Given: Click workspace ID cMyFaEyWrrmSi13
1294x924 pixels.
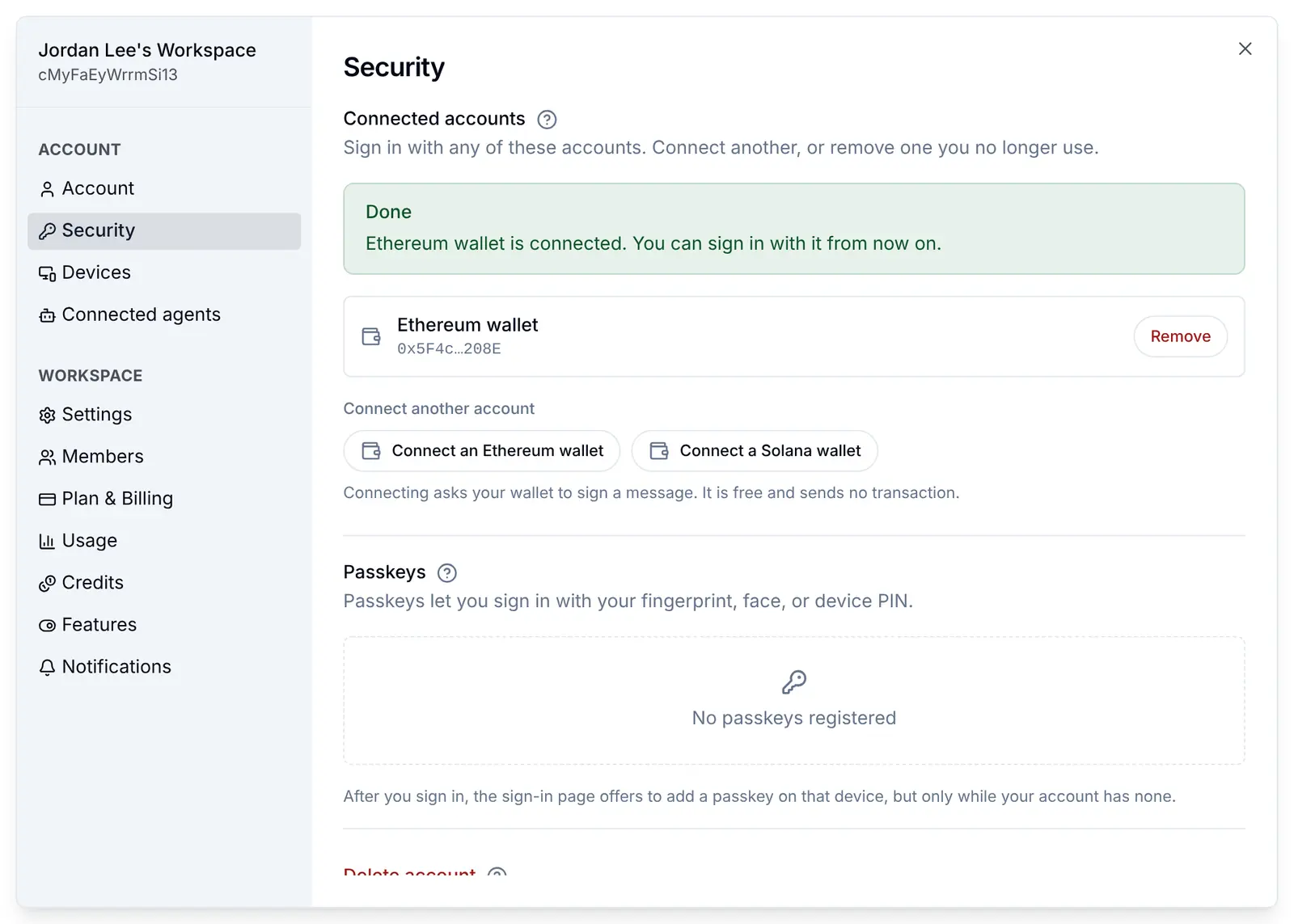Looking at the screenshot, I should (108, 75).
